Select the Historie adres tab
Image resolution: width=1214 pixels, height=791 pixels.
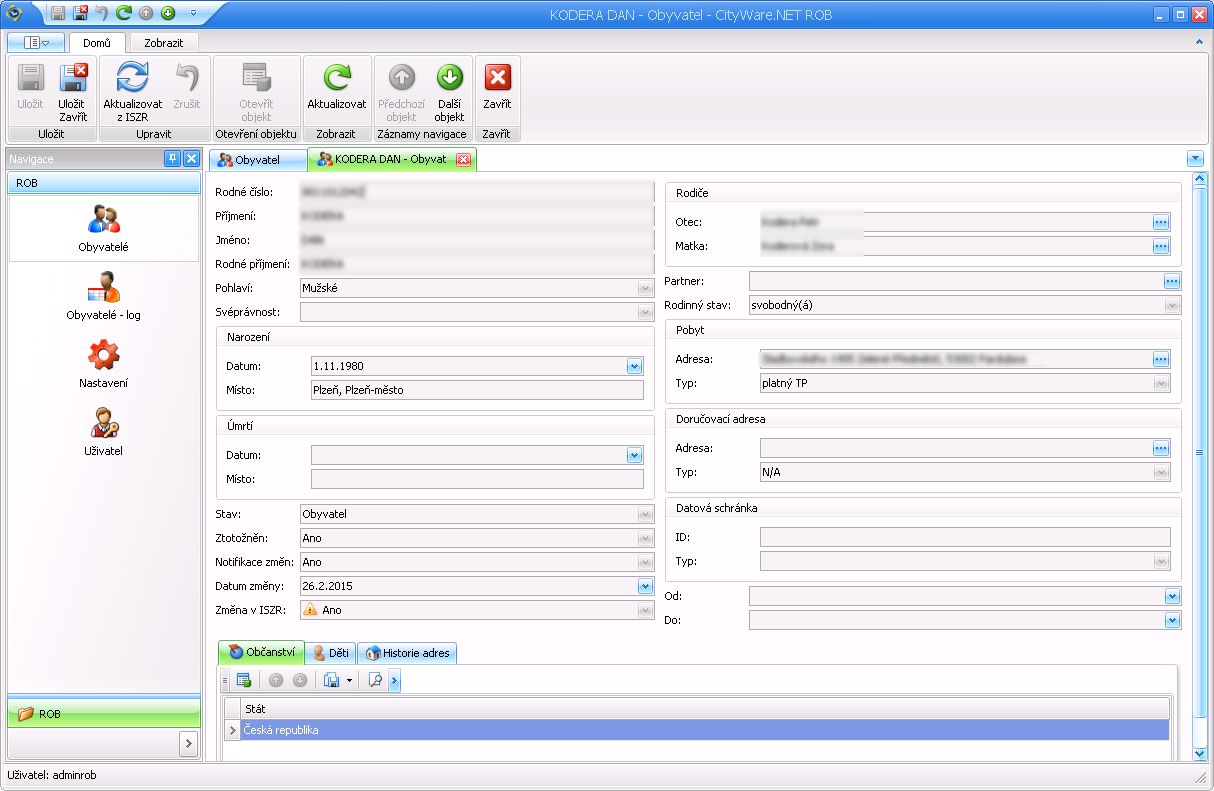407,653
